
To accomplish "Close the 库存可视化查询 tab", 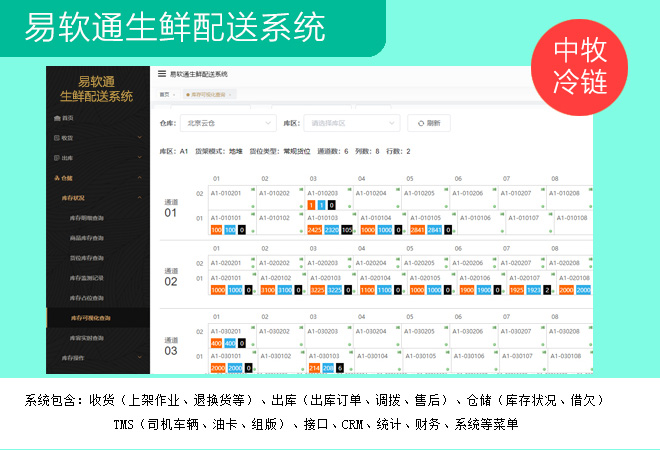I will coord(230,95).
